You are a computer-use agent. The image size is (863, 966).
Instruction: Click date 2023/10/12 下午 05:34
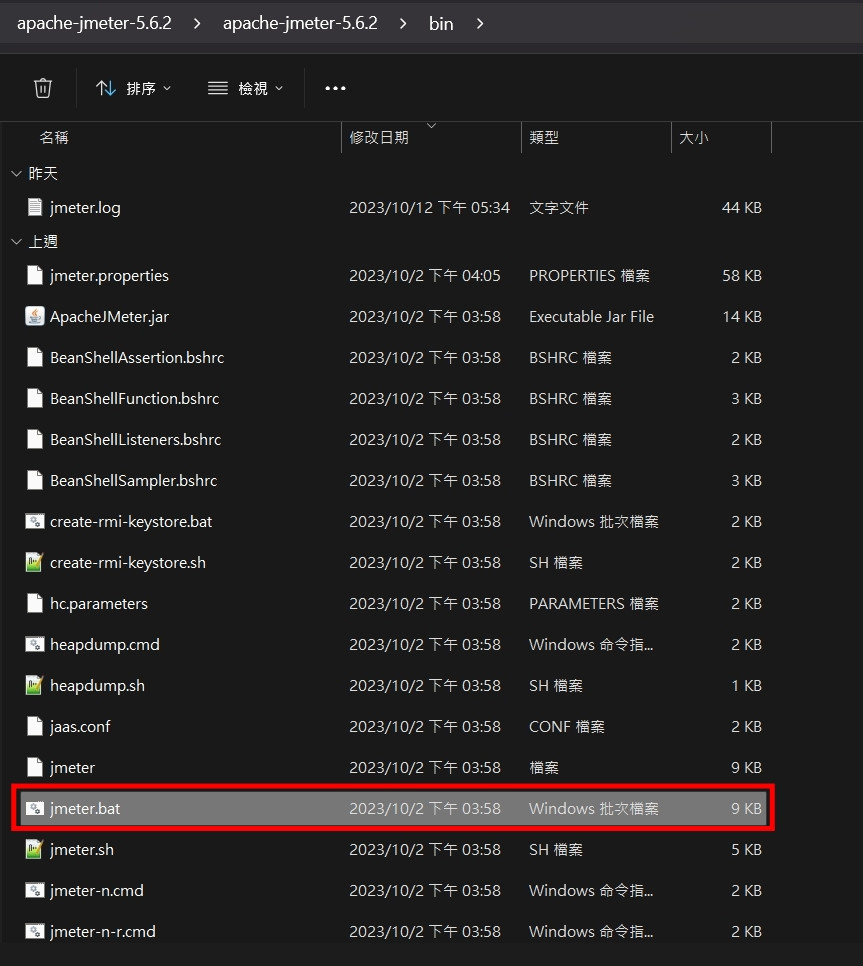tap(429, 208)
